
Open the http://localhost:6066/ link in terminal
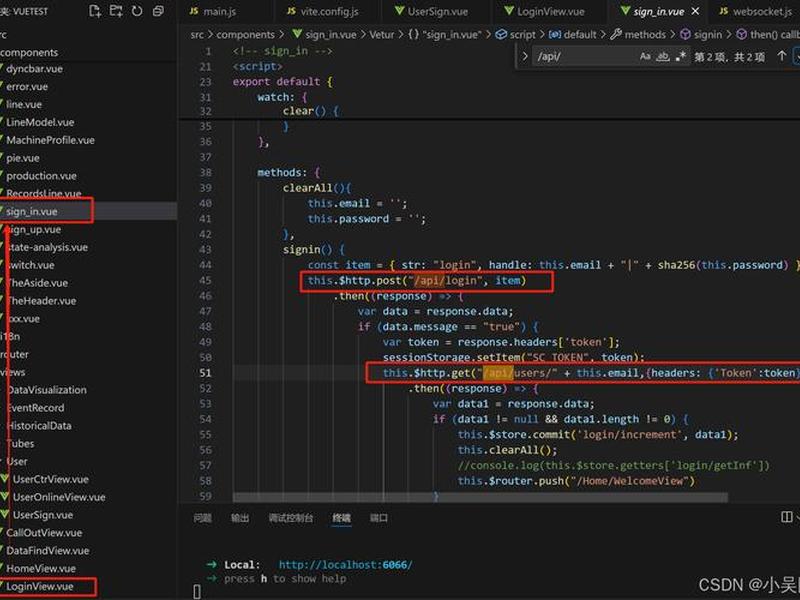345,565
